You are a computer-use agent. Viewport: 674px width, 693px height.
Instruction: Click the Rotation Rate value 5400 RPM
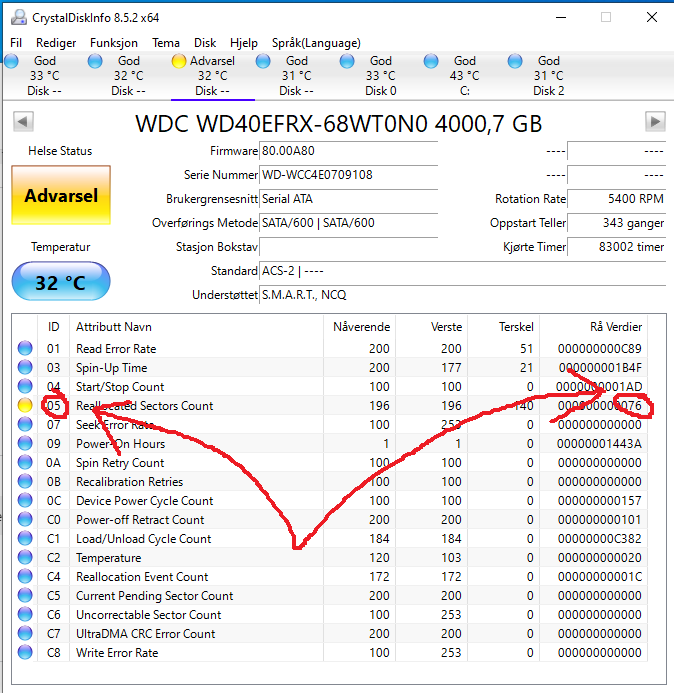pos(617,199)
